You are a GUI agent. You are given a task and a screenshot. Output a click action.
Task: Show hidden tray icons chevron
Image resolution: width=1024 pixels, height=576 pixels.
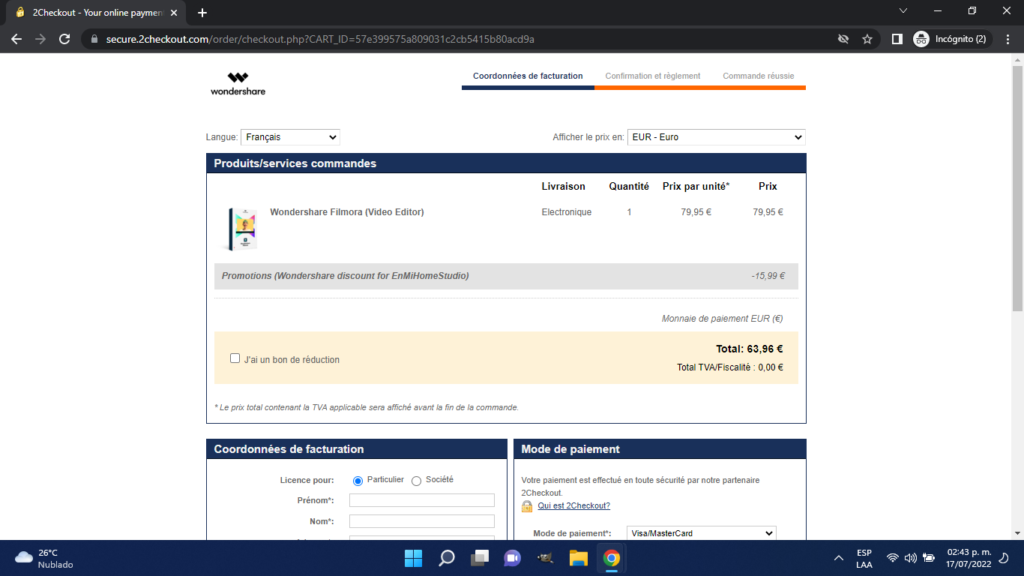coord(839,558)
